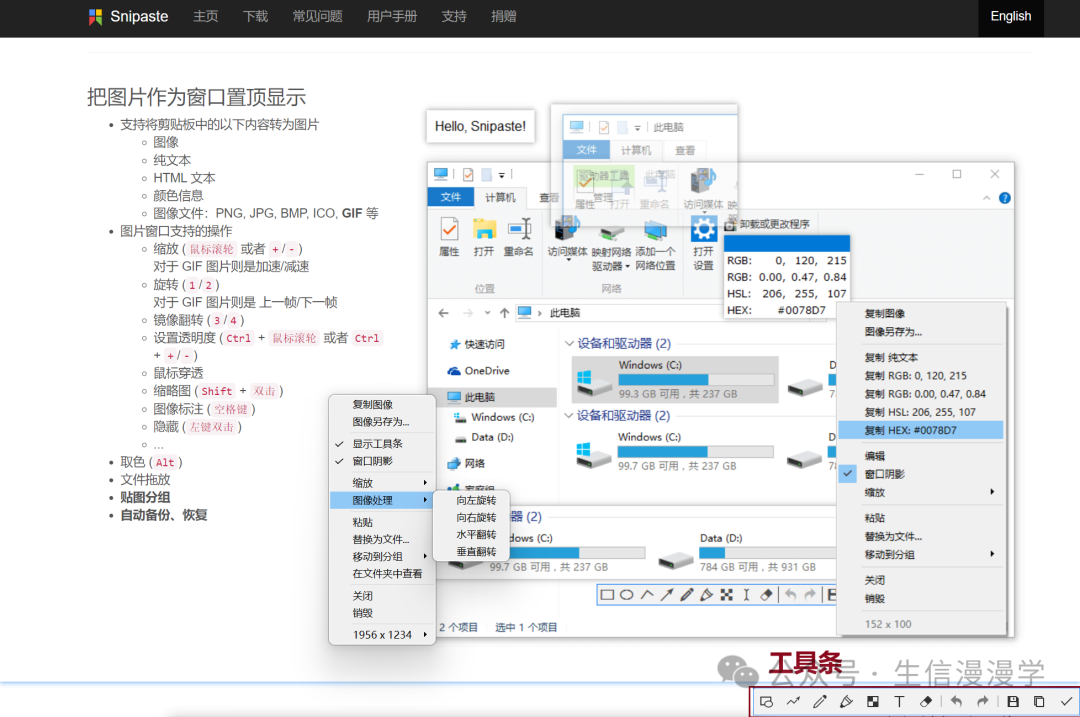Open the 捐赠 link
This screenshot has height=717, width=1080.
point(503,17)
